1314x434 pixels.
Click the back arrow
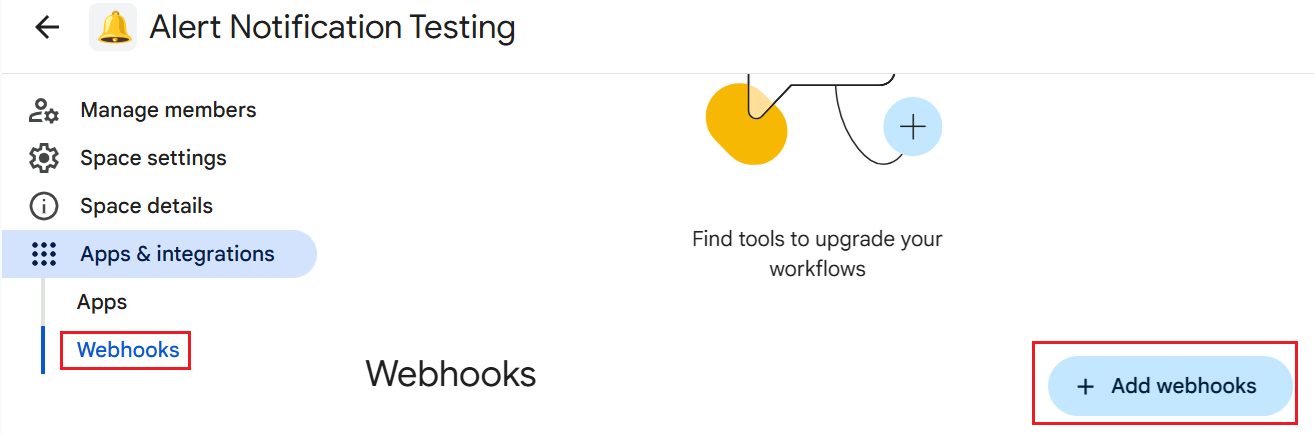tap(47, 27)
